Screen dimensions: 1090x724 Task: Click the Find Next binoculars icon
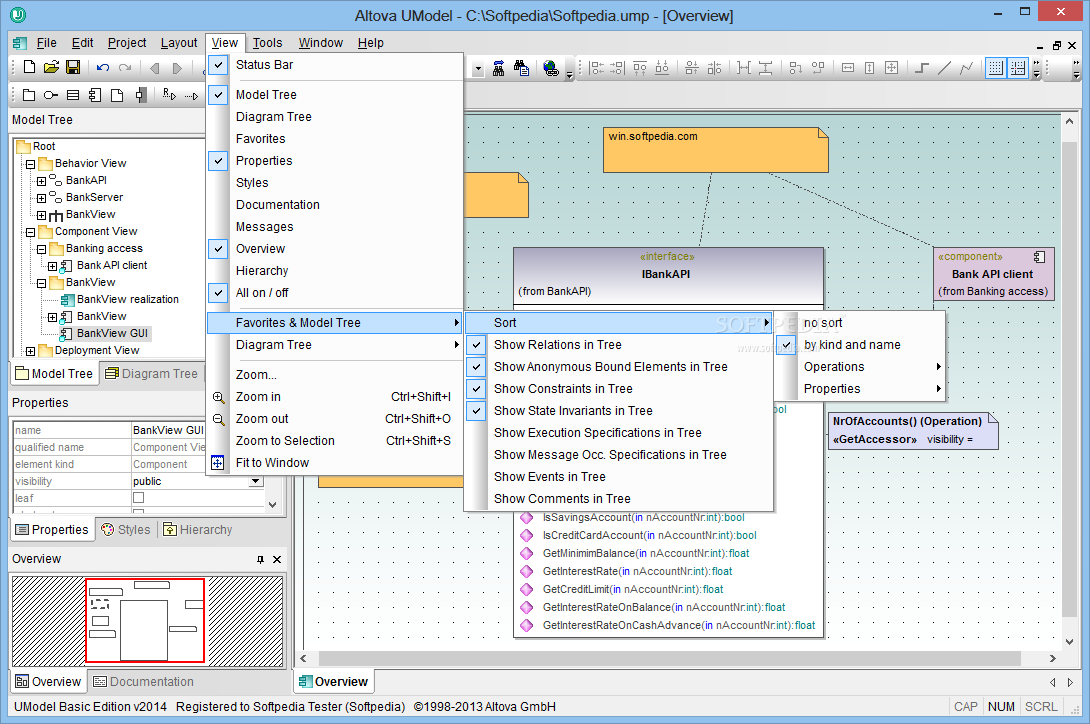pyautogui.click(x=498, y=67)
